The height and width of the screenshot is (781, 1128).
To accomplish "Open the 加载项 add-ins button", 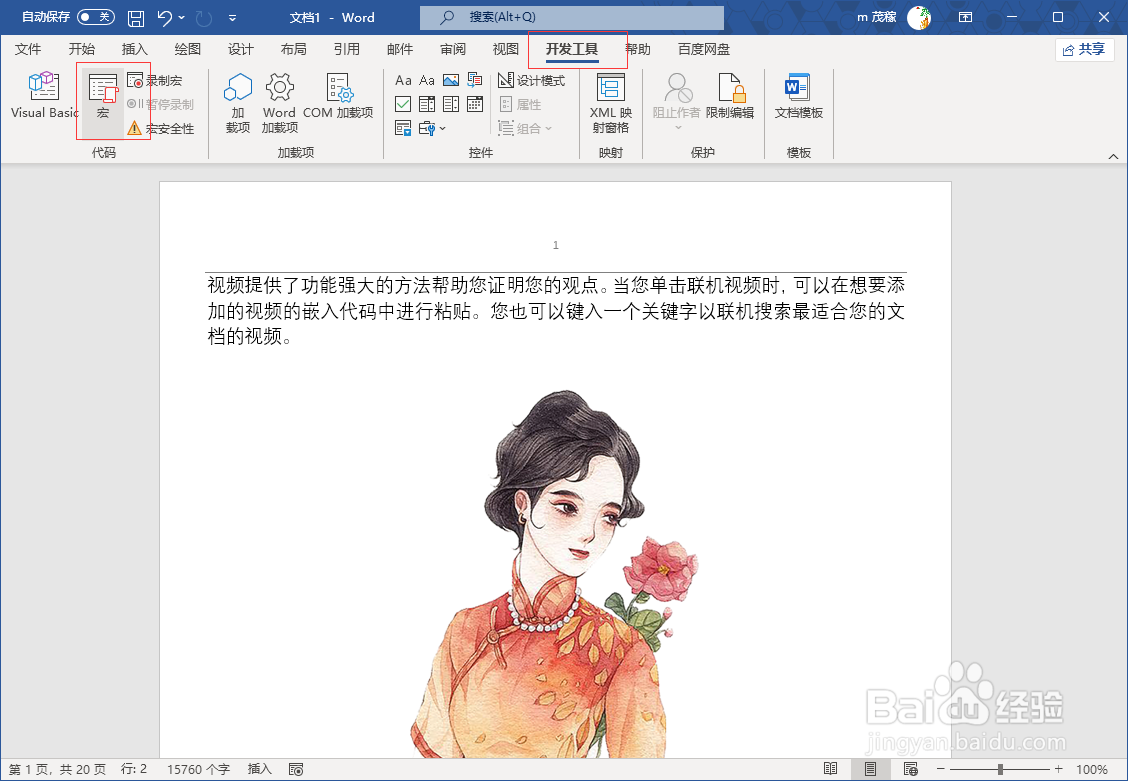I will click(237, 103).
